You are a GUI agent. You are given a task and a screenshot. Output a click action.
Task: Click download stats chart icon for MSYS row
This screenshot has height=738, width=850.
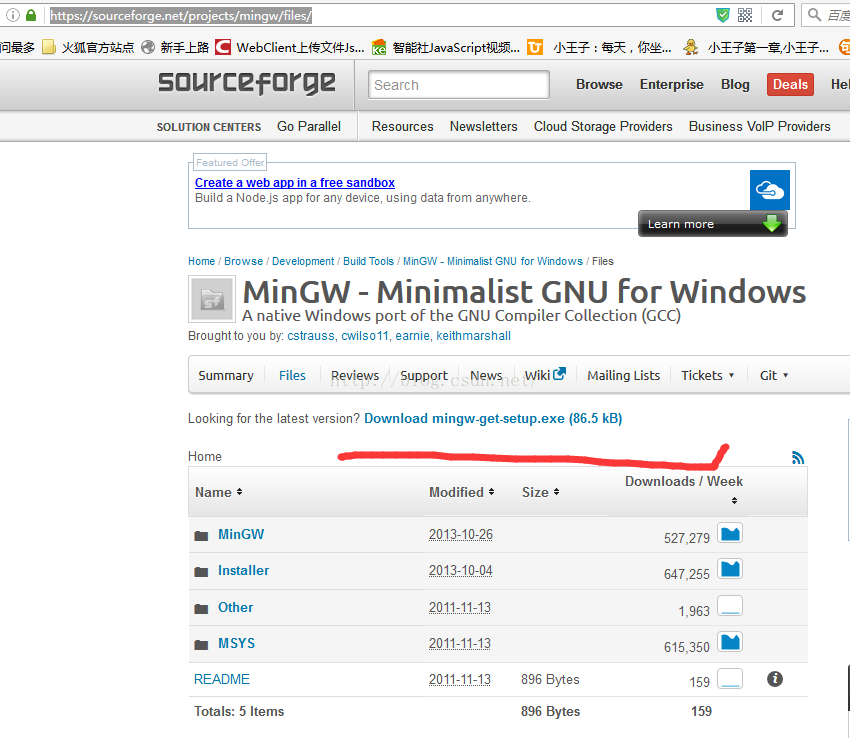(730, 642)
